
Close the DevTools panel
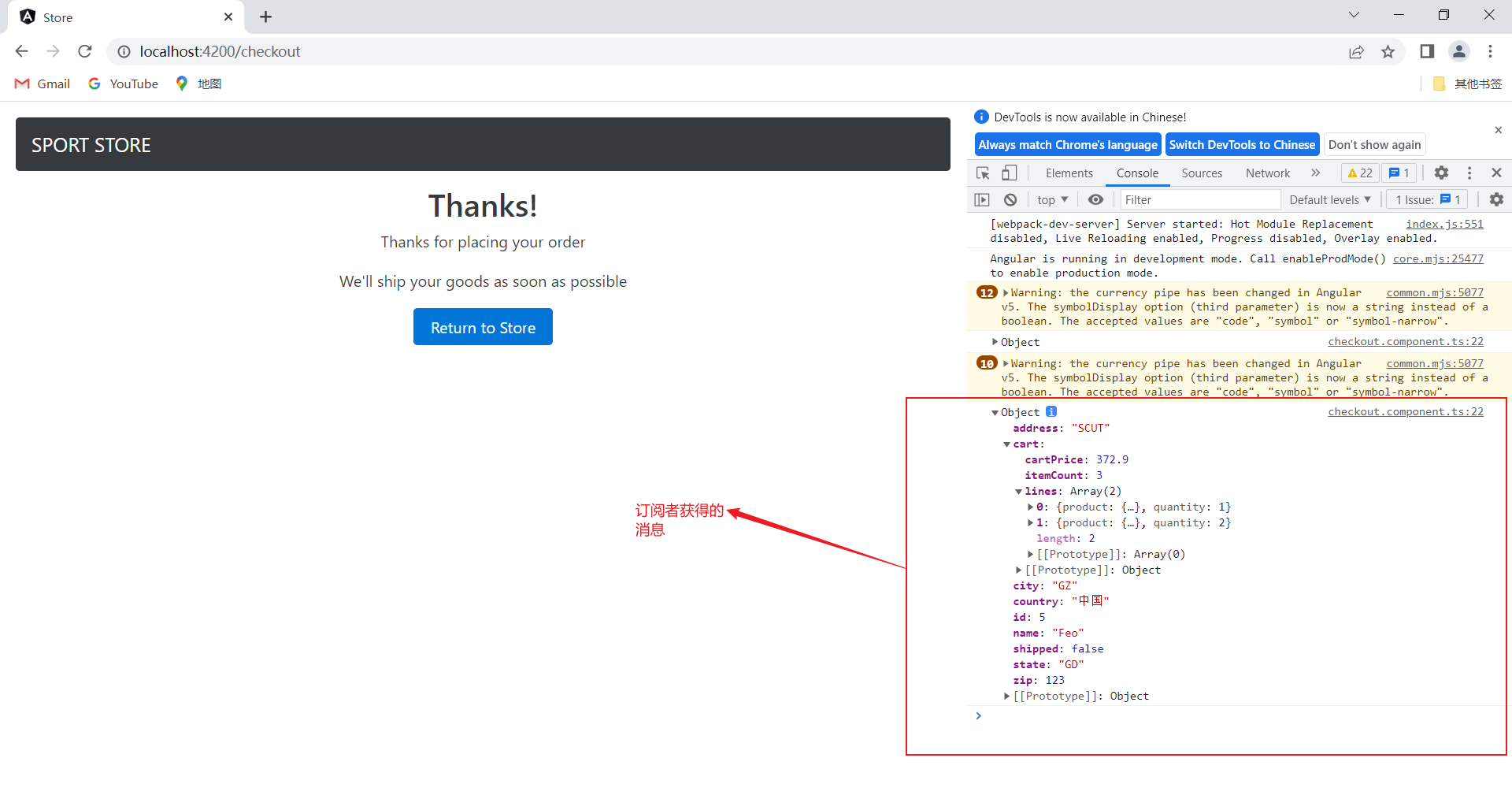pyautogui.click(x=1496, y=173)
